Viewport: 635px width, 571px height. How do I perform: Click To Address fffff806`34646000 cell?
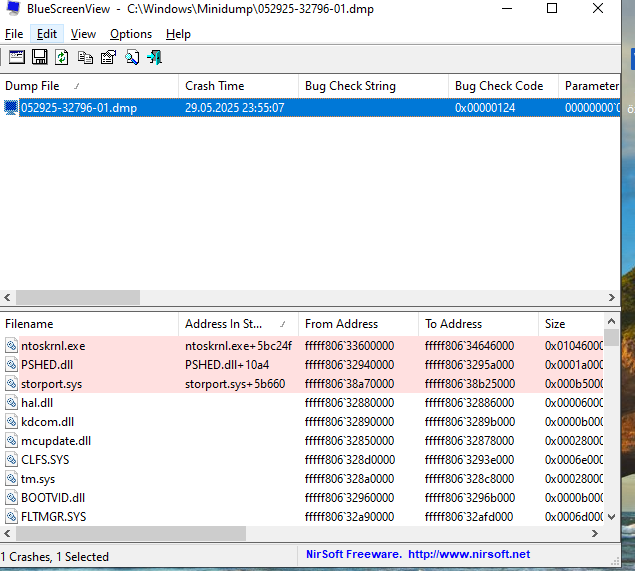(x=469, y=345)
